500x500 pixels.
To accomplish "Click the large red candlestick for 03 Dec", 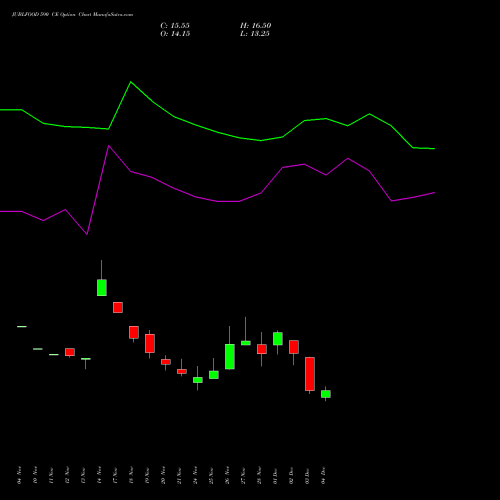I will [310, 374].
